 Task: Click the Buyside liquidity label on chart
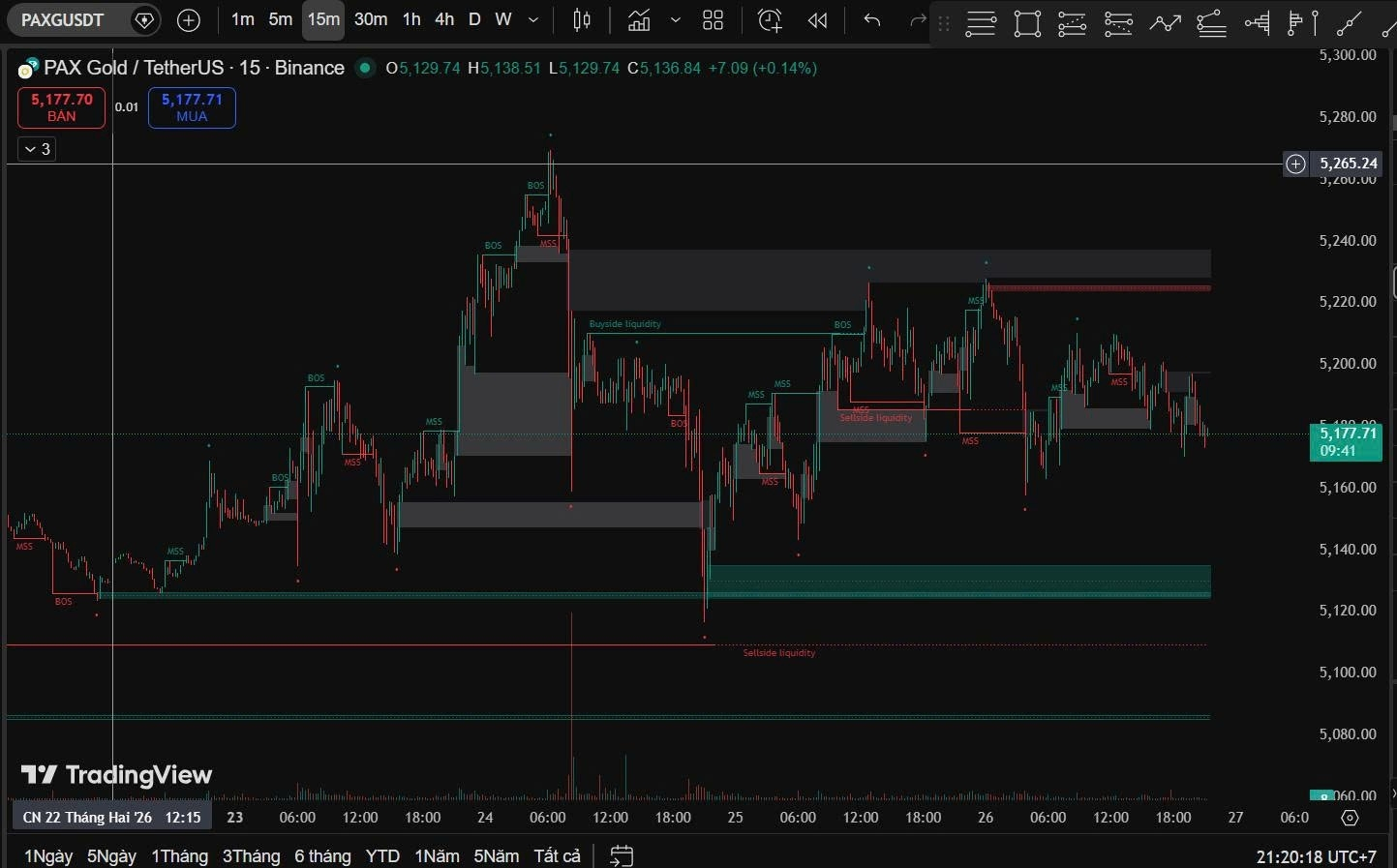[x=625, y=324]
